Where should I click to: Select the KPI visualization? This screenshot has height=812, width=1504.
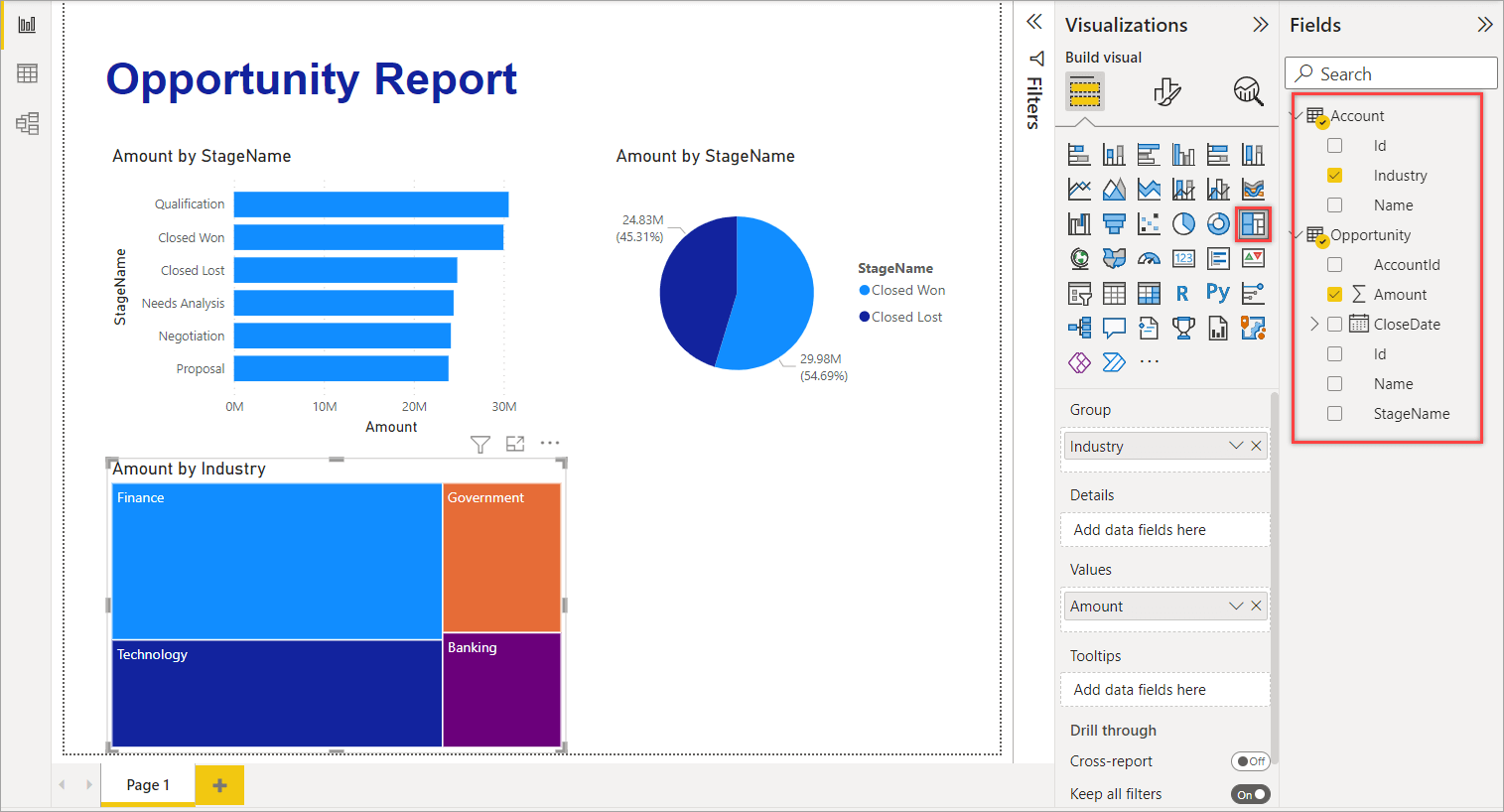click(1253, 258)
